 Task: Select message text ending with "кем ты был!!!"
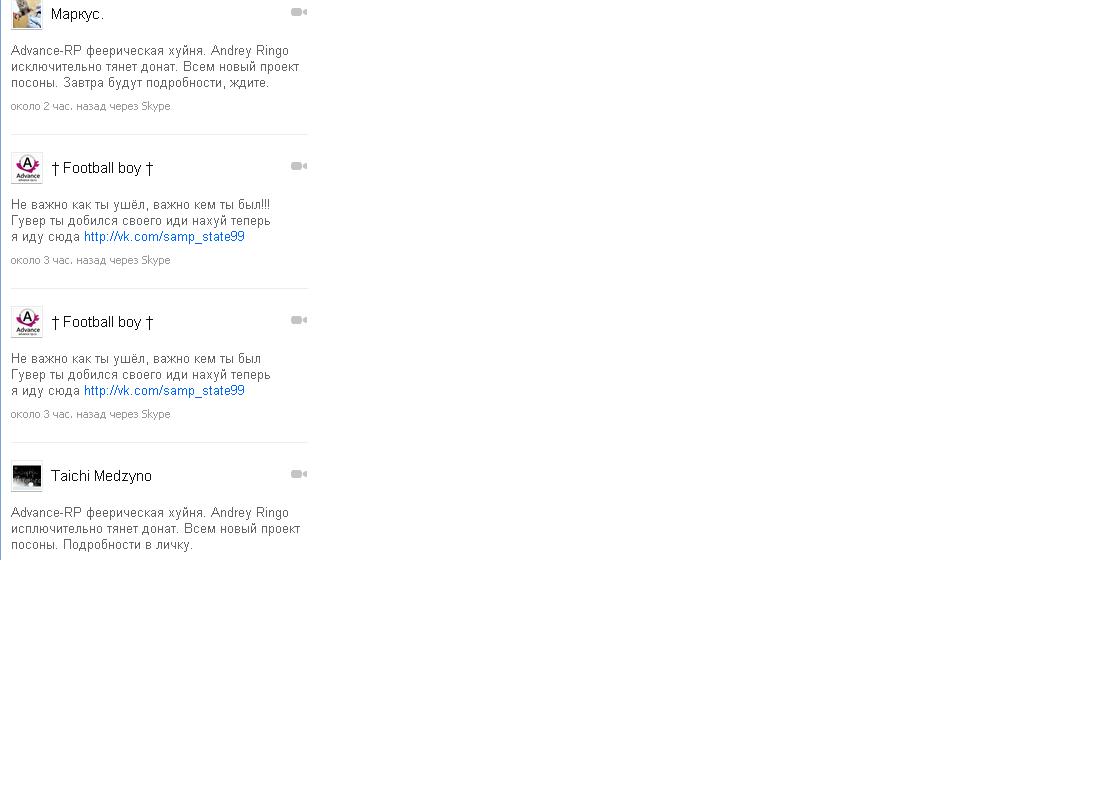click(x=141, y=220)
